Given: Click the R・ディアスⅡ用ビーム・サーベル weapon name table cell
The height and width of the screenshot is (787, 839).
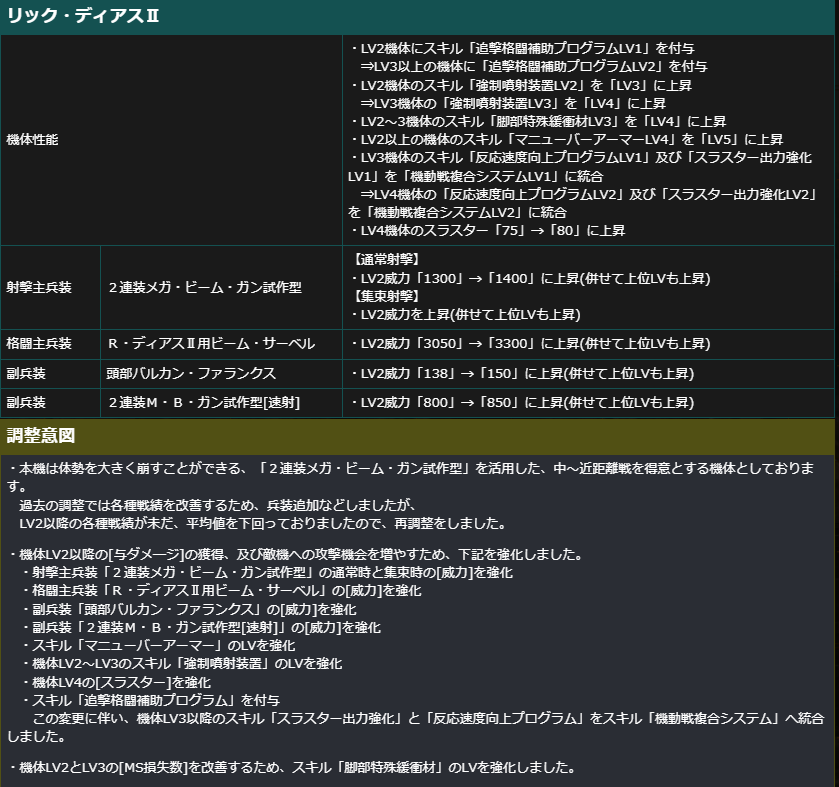Looking at the screenshot, I should click(x=211, y=344).
